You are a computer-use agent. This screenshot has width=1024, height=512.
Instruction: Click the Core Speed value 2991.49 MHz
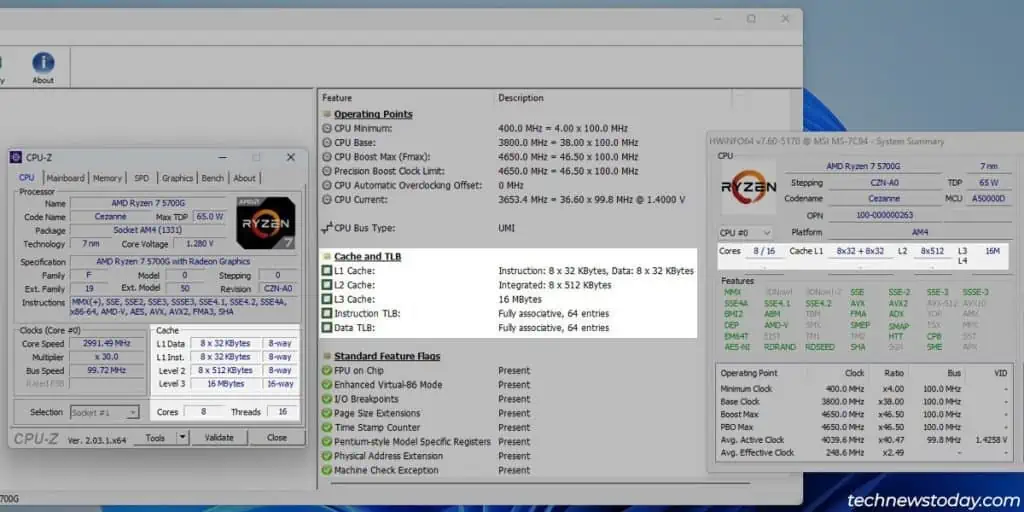coord(107,344)
